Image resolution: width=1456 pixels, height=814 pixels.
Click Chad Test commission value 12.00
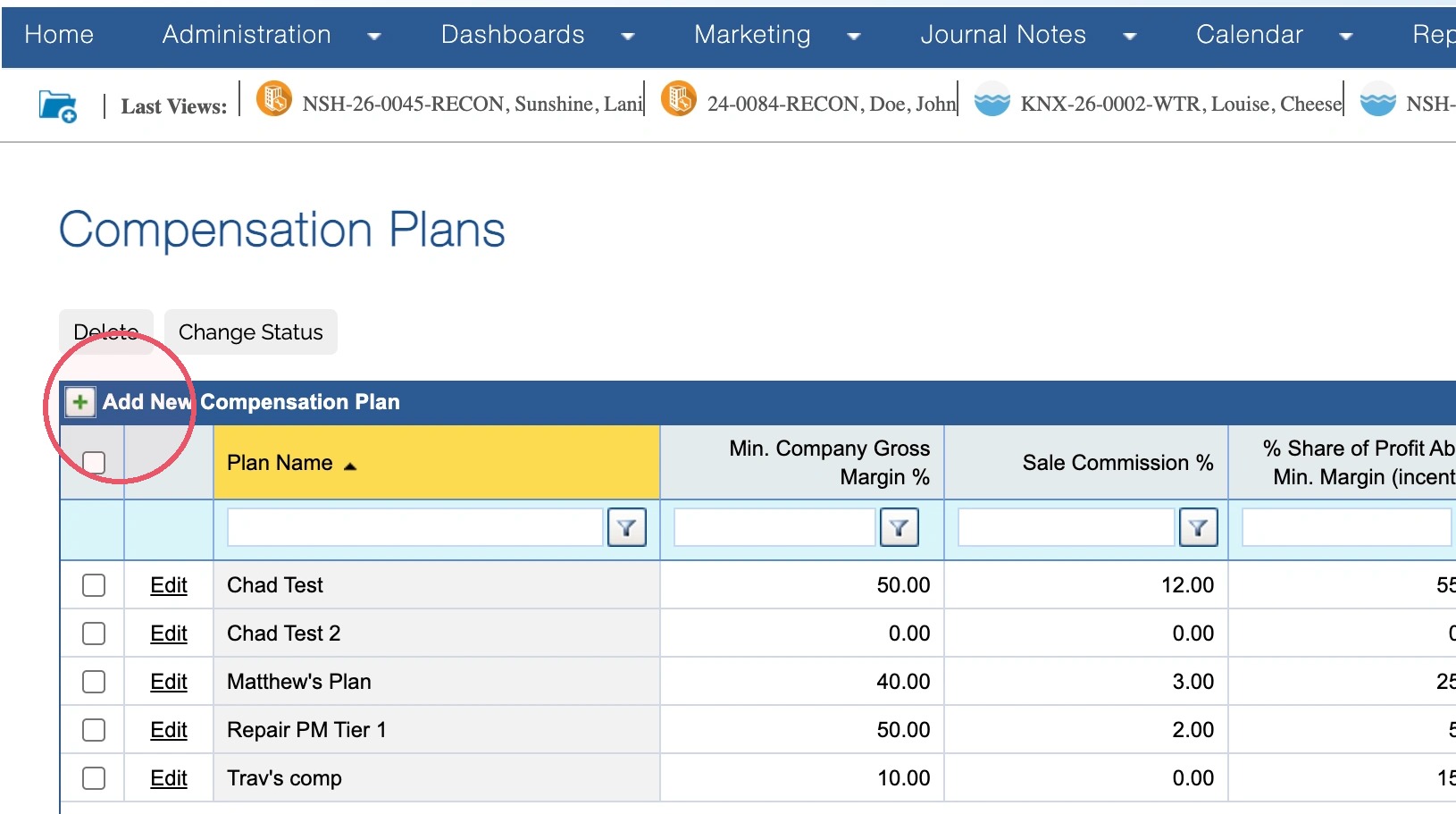[1187, 585]
